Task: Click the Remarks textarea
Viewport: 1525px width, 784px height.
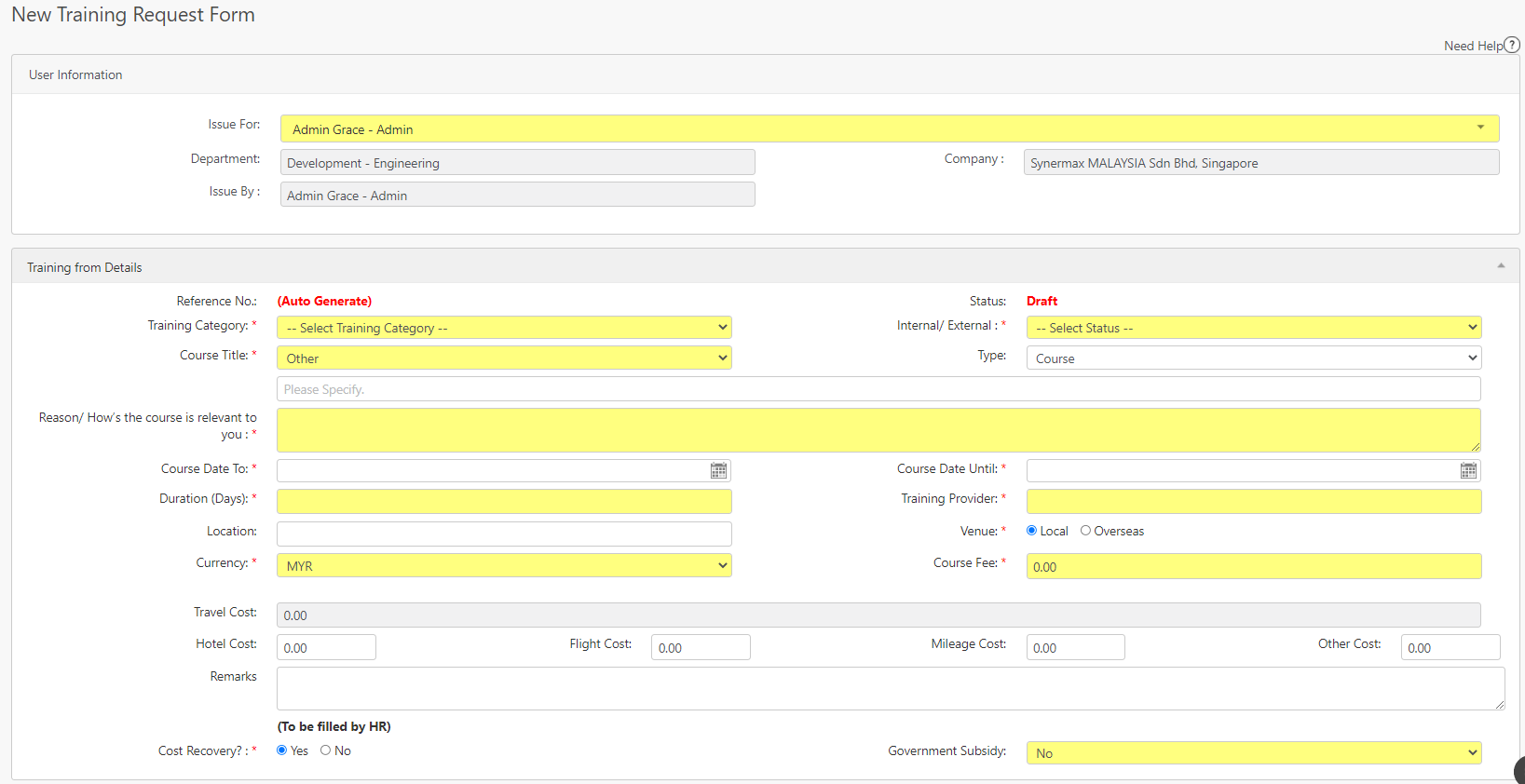Action: click(891, 689)
